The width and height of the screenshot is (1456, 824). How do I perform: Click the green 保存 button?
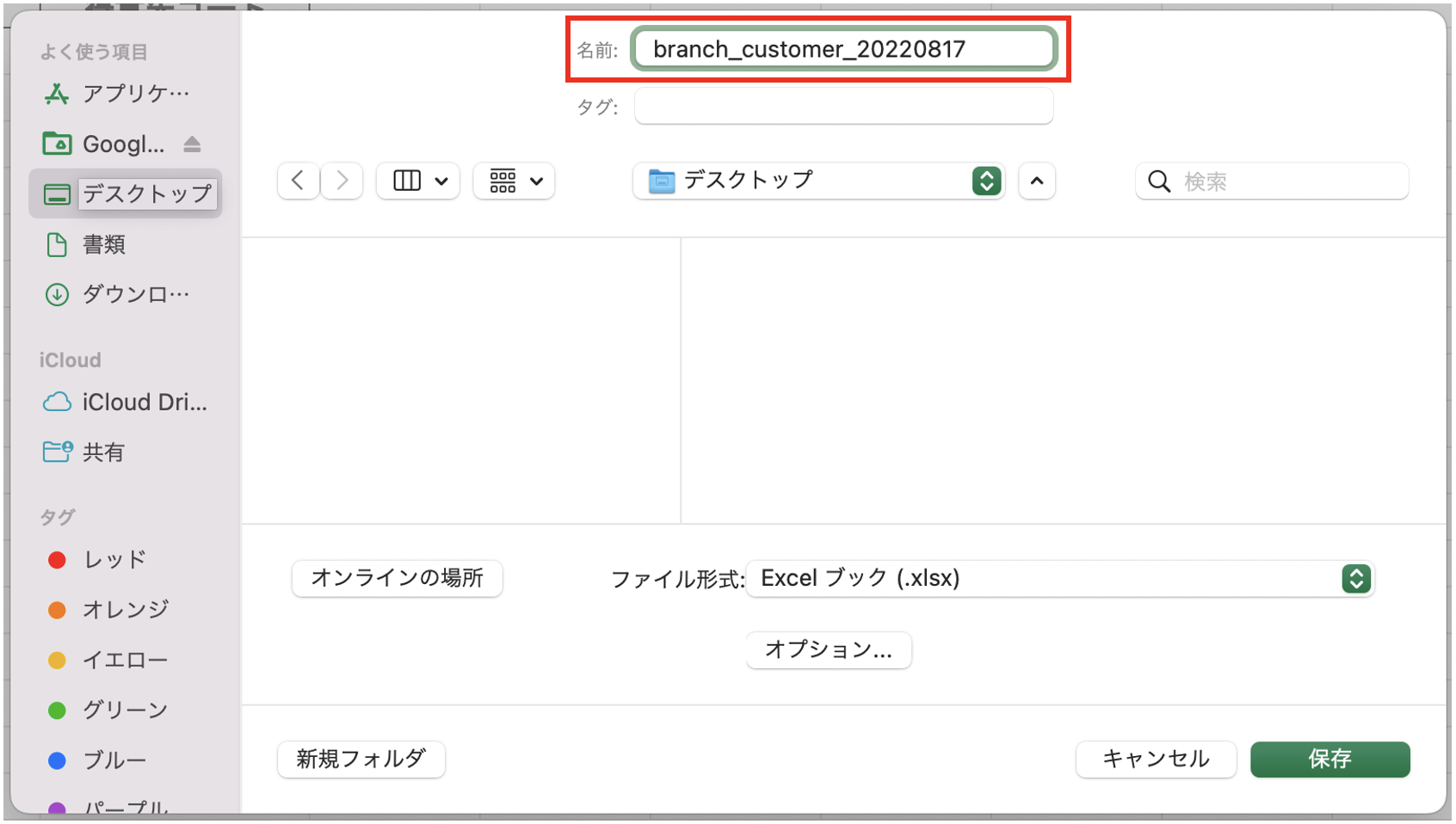coord(1330,759)
